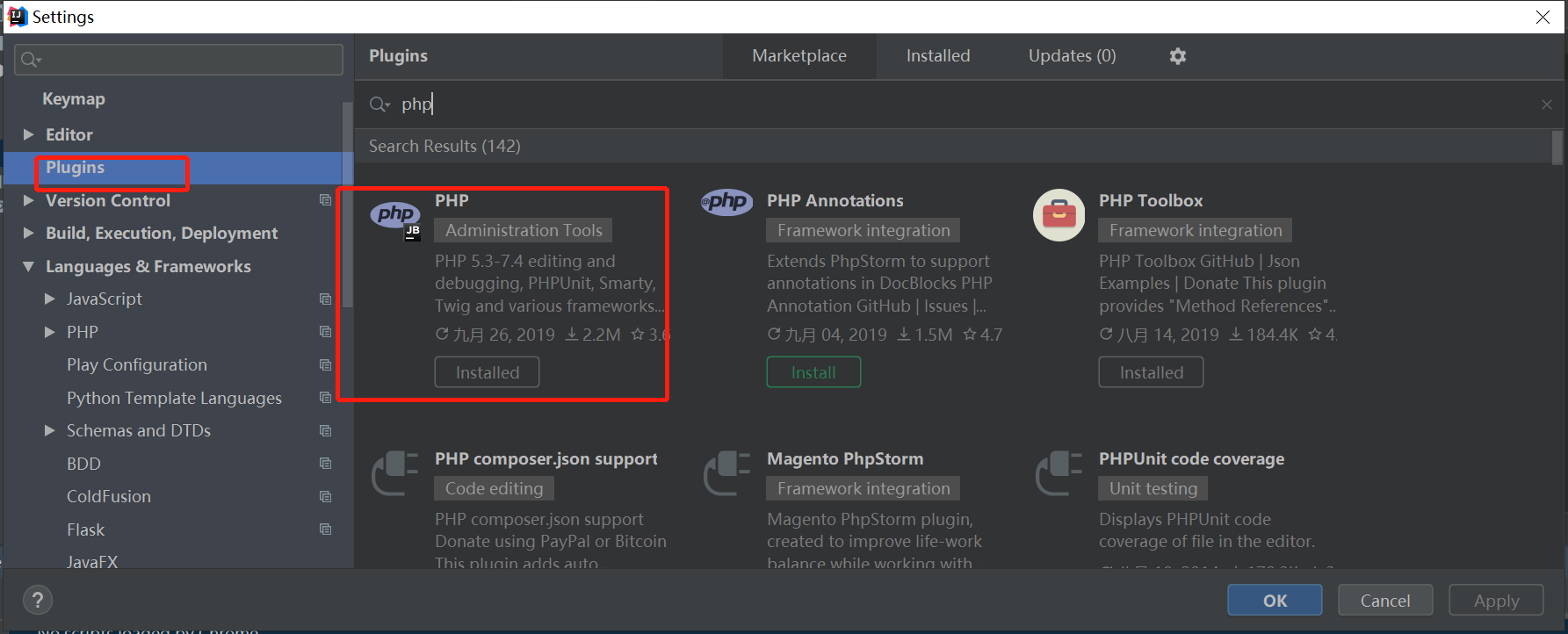Viewport: 1568px width, 634px height.
Task: Confirm settings with the OK button
Action: [x=1275, y=601]
